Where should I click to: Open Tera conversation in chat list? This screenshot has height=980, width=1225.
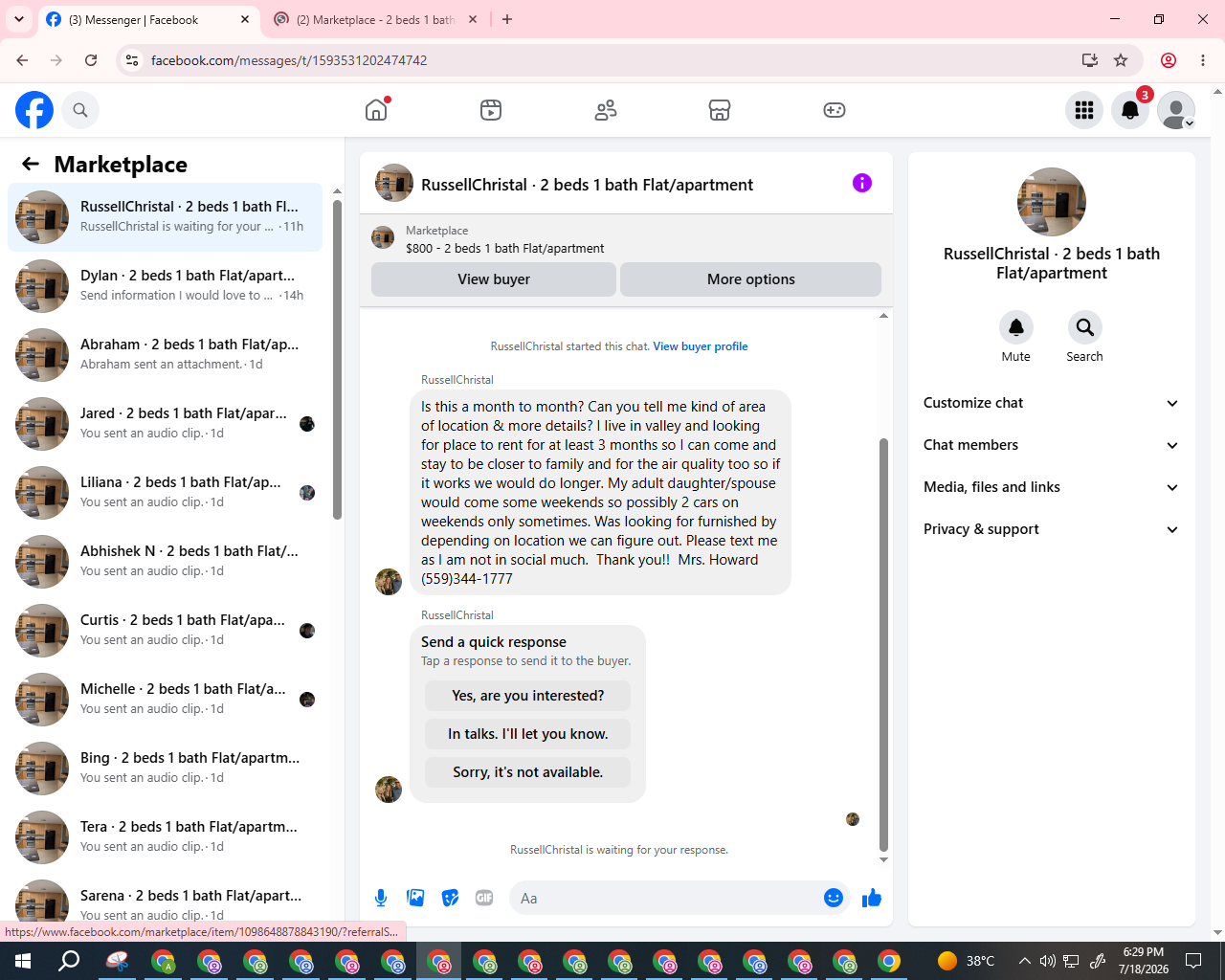pyautogui.click(x=166, y=837)
